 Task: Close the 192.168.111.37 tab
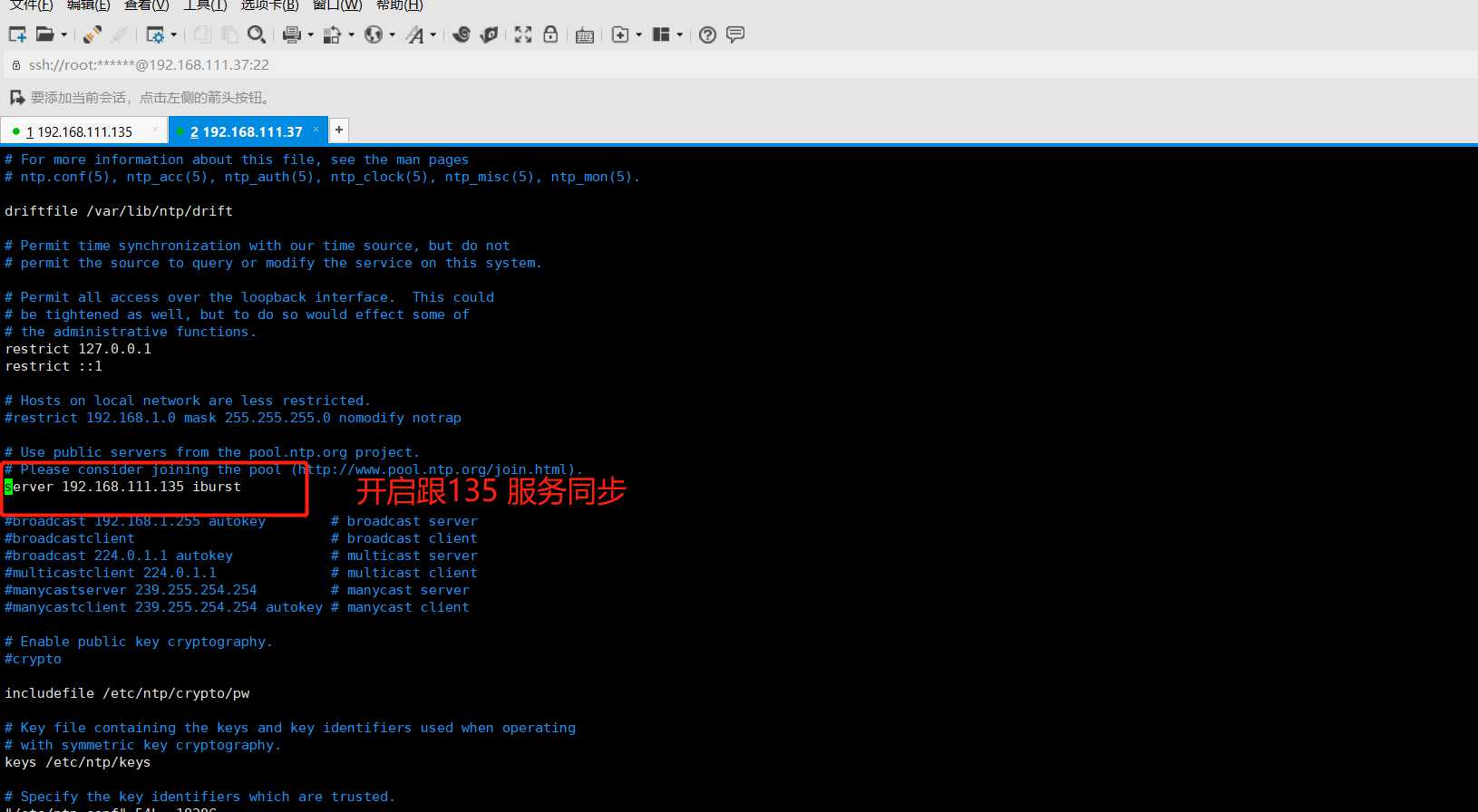[316, 130]
